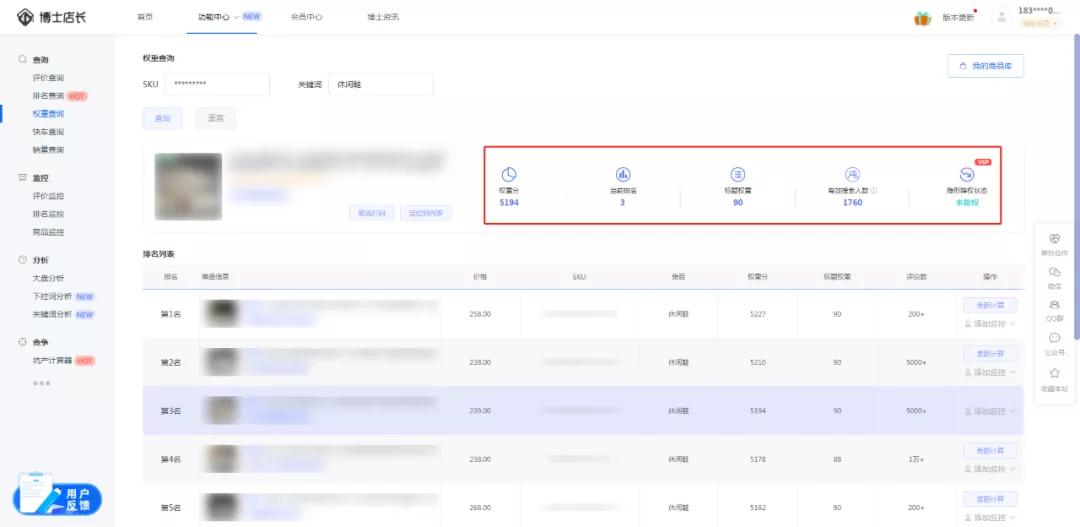Image resolution: width=1080 pixels, height=527 pixels.
Task: Open the 会员中心 tab
Action: click(307, 17)
